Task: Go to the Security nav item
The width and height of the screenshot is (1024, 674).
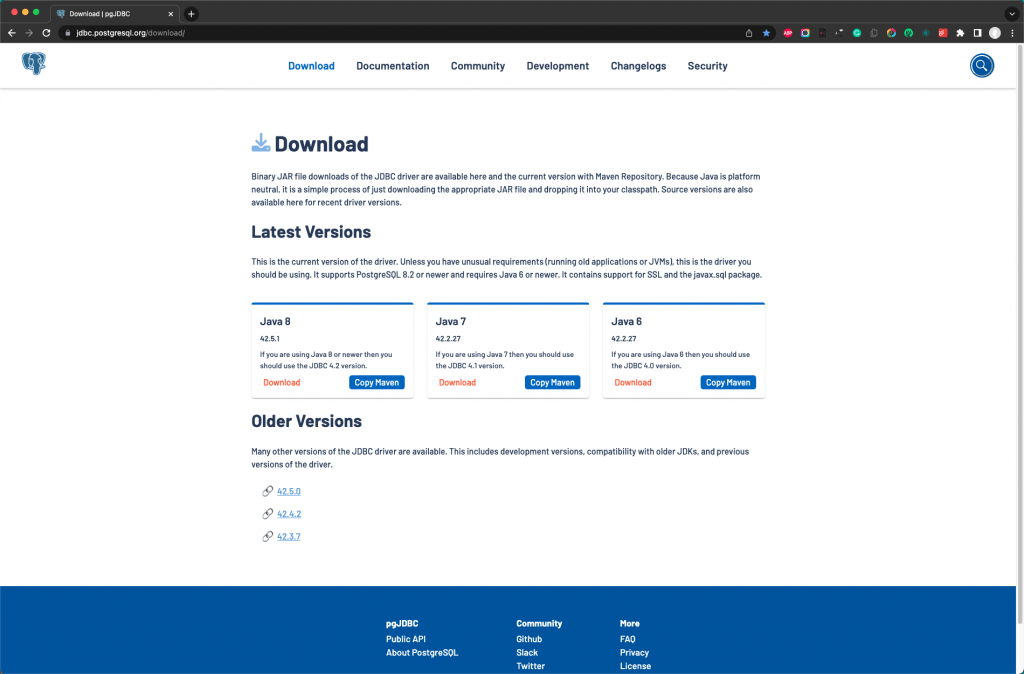Action: [x=707, y=66]
